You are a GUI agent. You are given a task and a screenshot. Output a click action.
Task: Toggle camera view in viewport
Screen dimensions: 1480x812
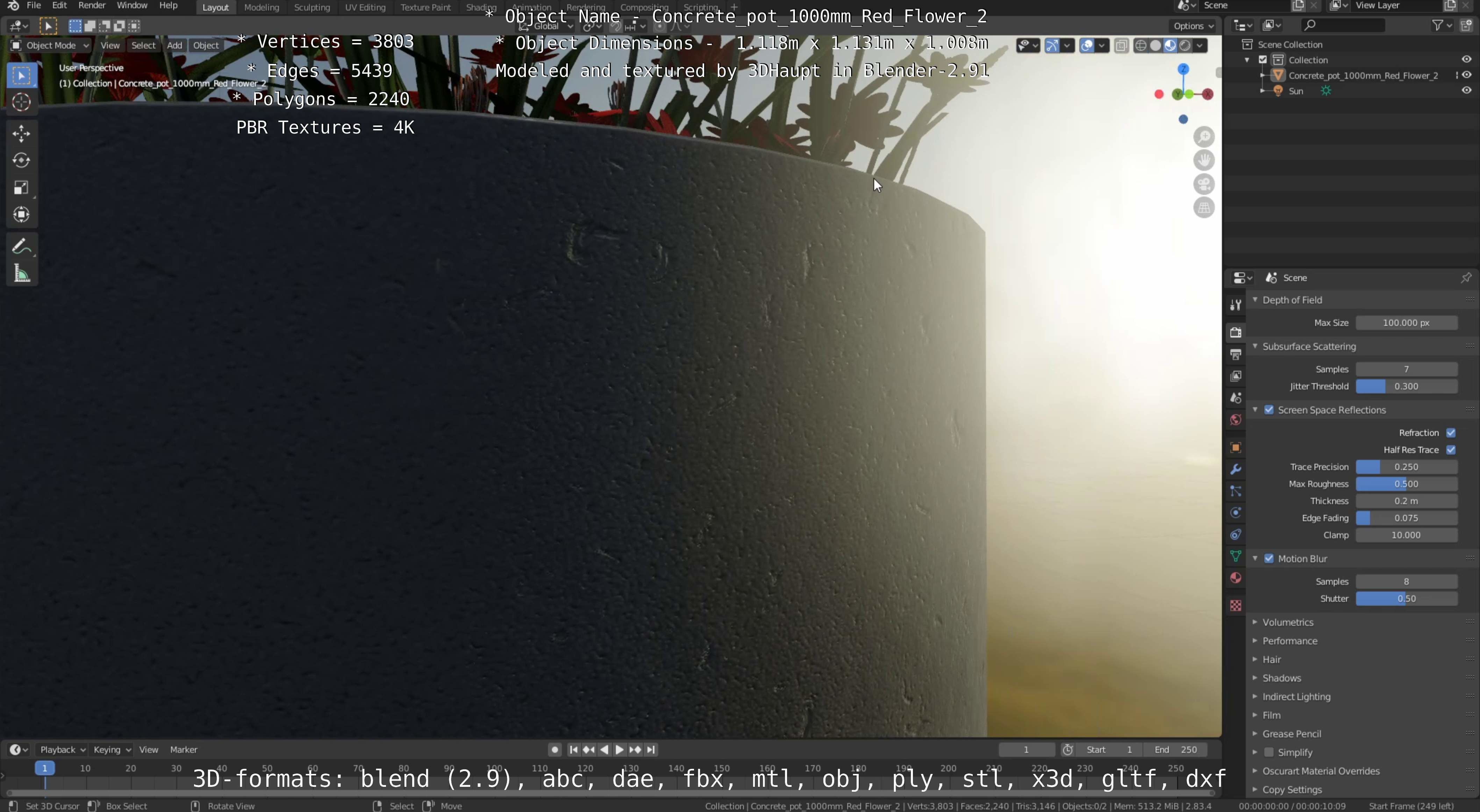coord(1204,184)
